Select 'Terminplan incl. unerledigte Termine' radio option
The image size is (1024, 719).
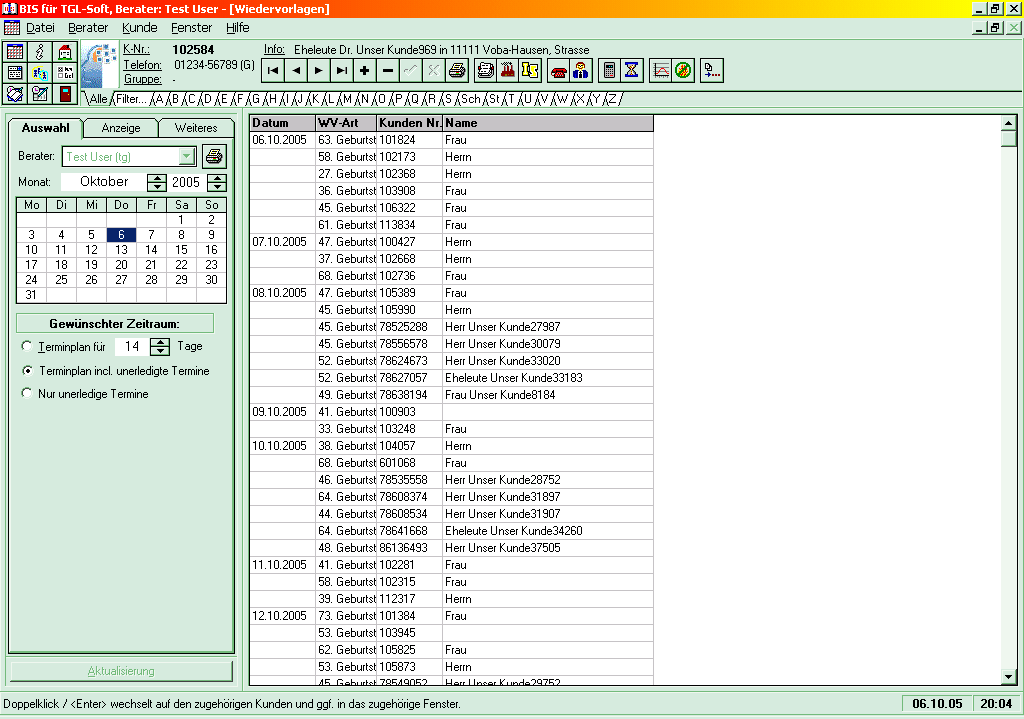(x=27, y=370)
